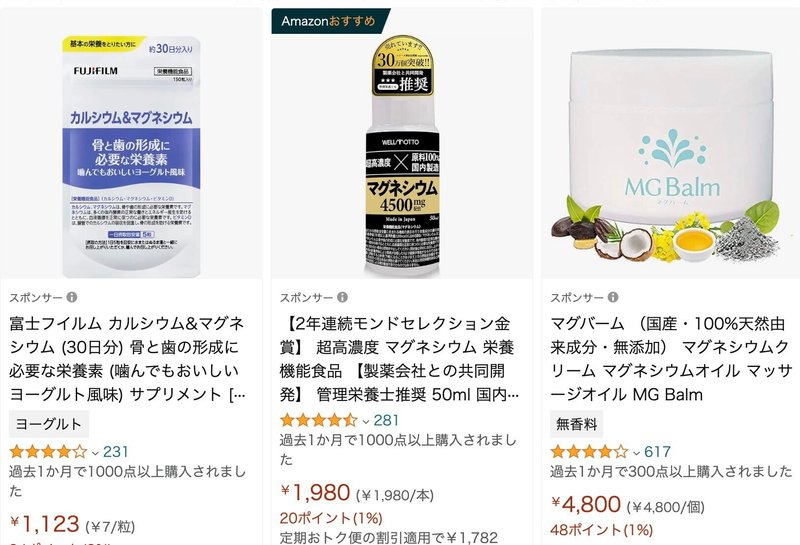The image size is (800, 545).
Task: Click the Fujifilm supplement pouch image
Action: 131,157
